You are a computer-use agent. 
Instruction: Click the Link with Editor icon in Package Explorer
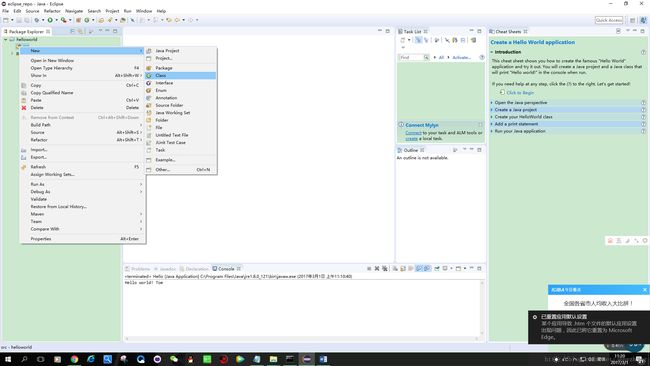point(80,31)
